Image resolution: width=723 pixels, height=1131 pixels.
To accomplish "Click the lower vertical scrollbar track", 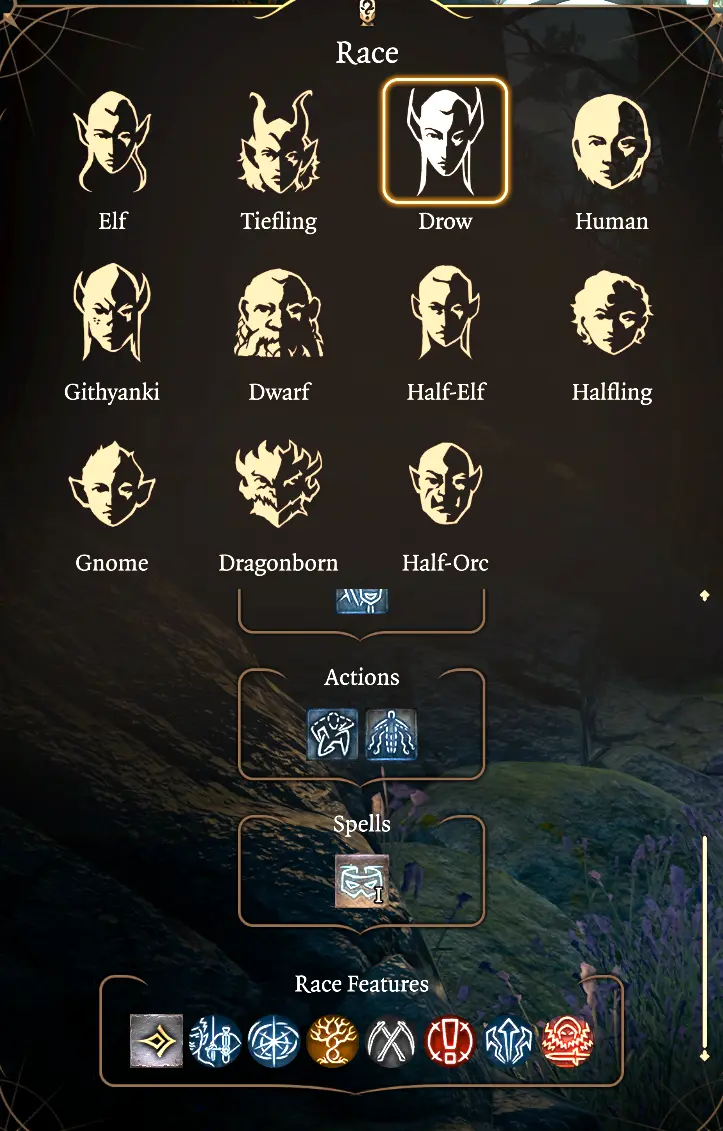I will [705, 943].
